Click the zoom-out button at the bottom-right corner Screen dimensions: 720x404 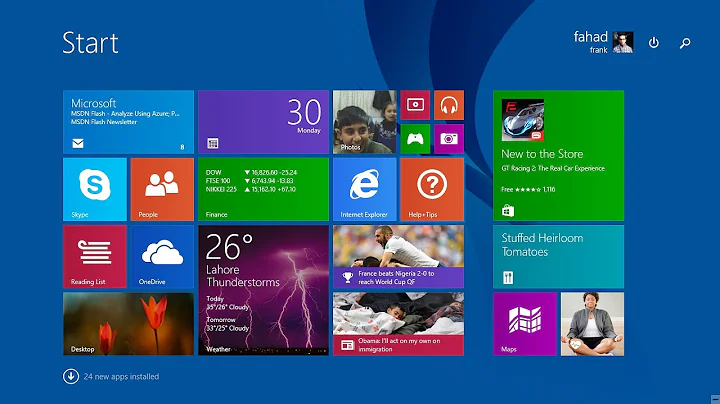(x=715, y=399)
